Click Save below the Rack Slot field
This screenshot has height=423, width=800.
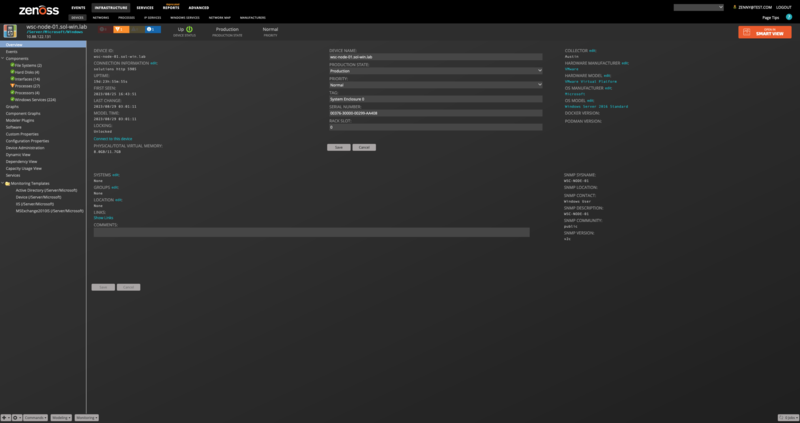(x=339, y=147)
